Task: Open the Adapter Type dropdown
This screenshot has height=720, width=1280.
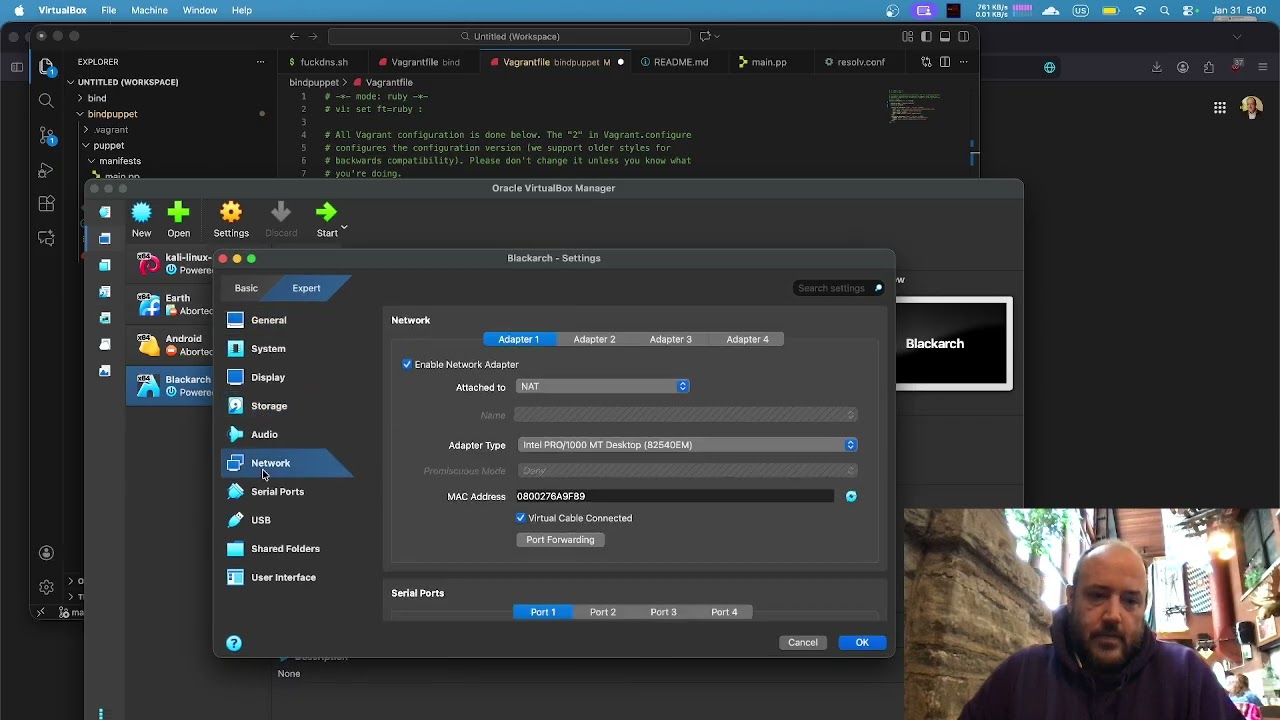Action: point(688,445)
